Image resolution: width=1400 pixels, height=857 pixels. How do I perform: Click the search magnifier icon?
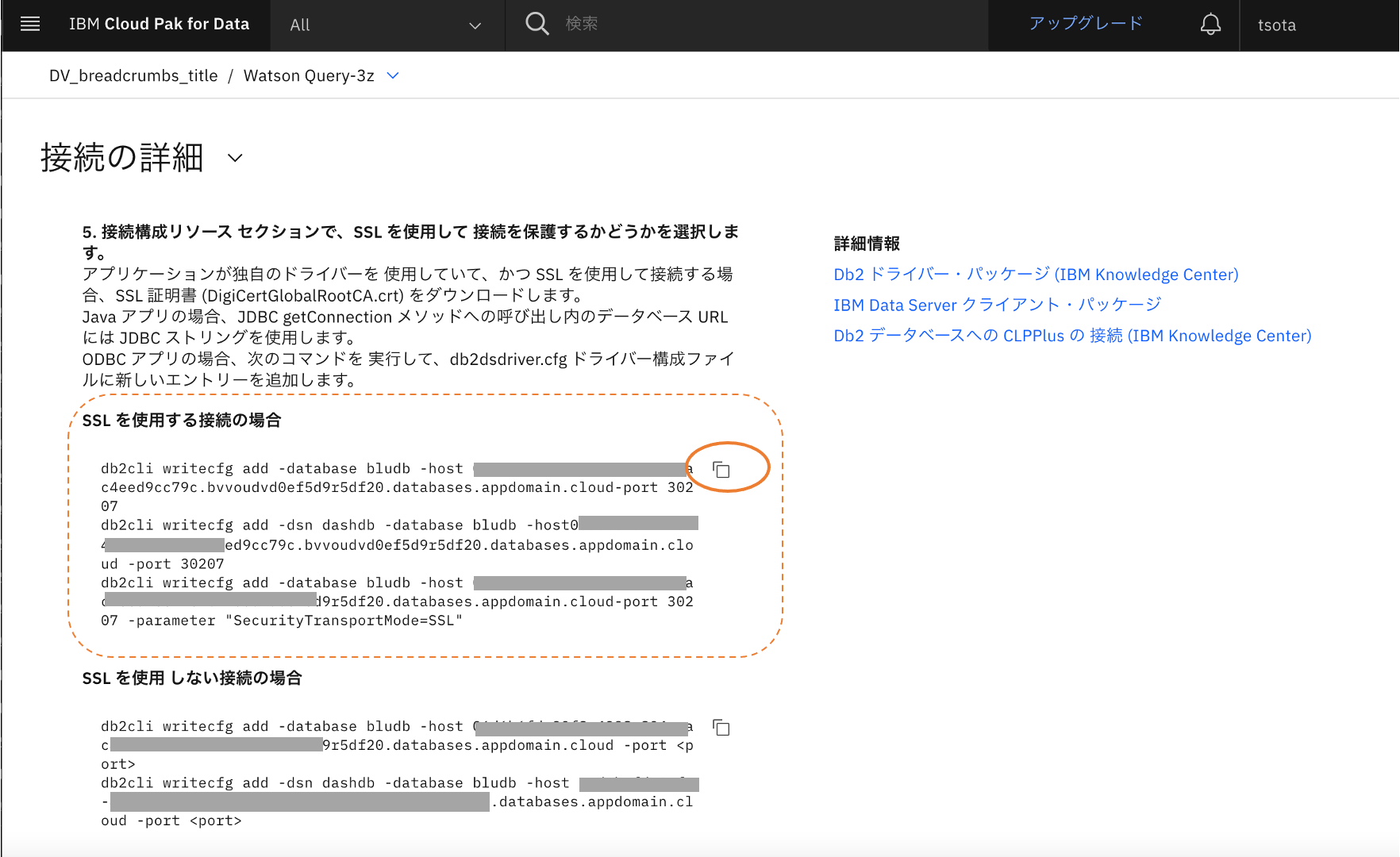pos(537,24)
